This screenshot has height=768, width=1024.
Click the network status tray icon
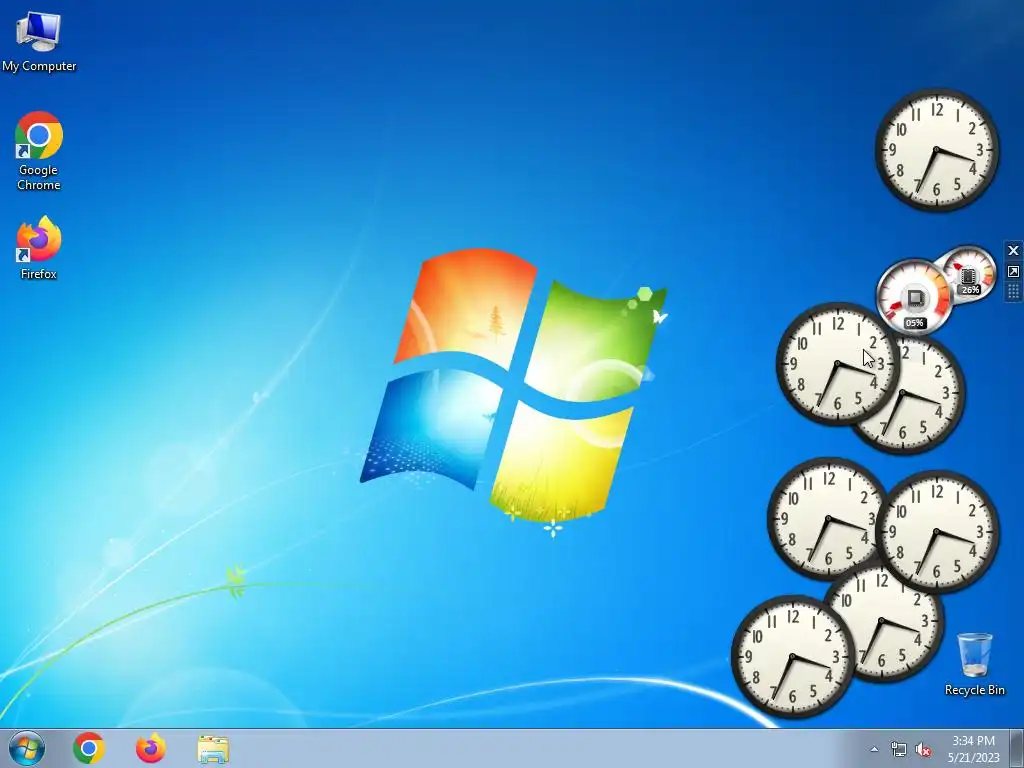click(x=899, y=749)
